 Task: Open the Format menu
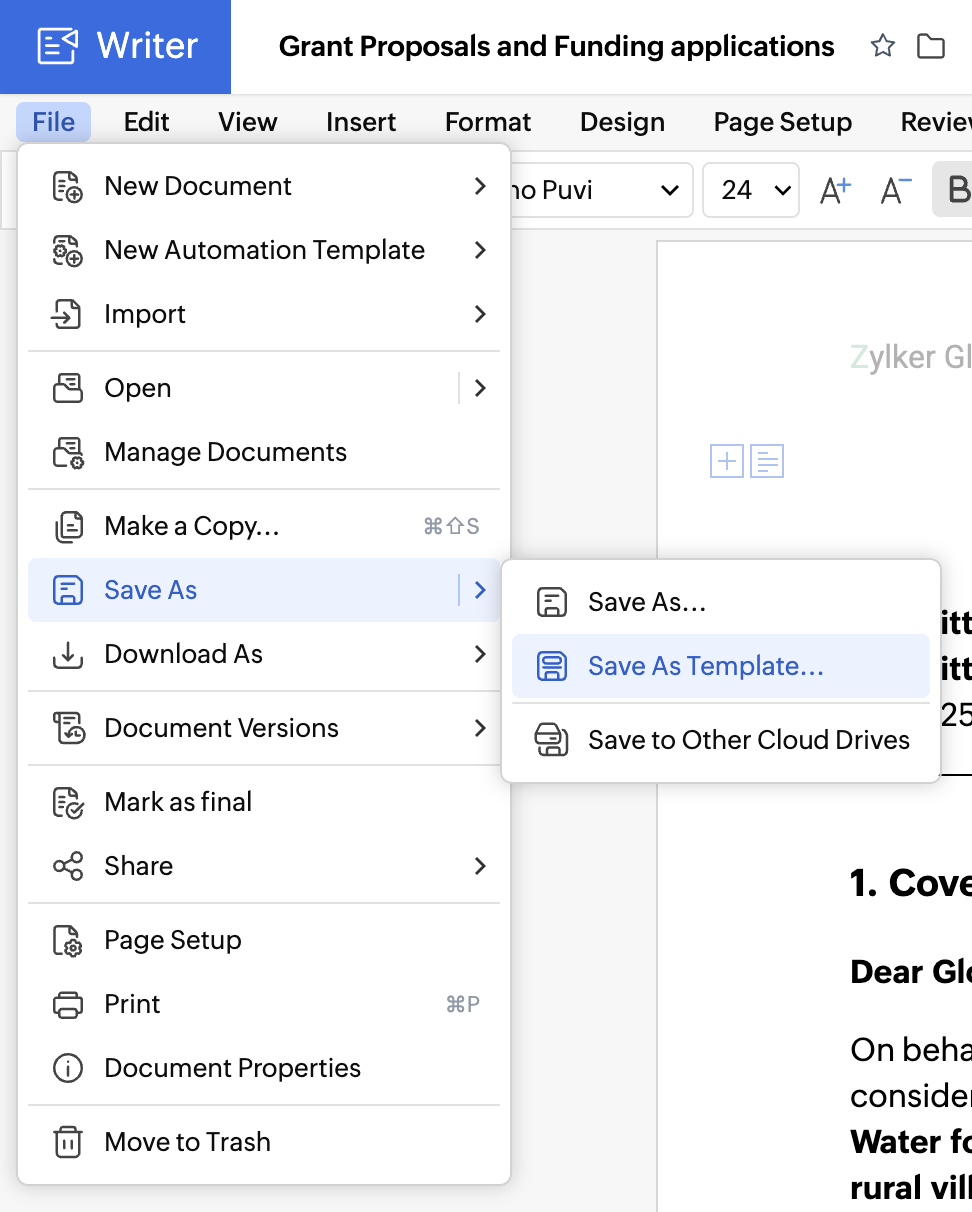point(488,122)
